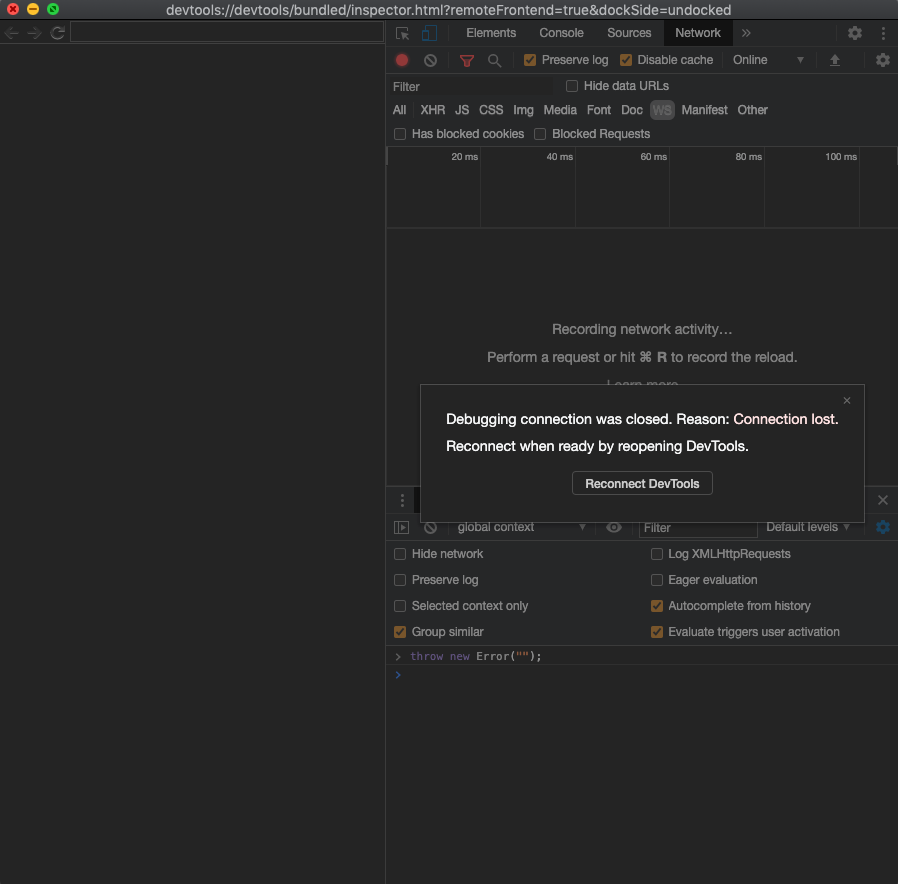Filter requests by CSS
This screenshot has height=884, width=898.
click(x=491, y=110)
